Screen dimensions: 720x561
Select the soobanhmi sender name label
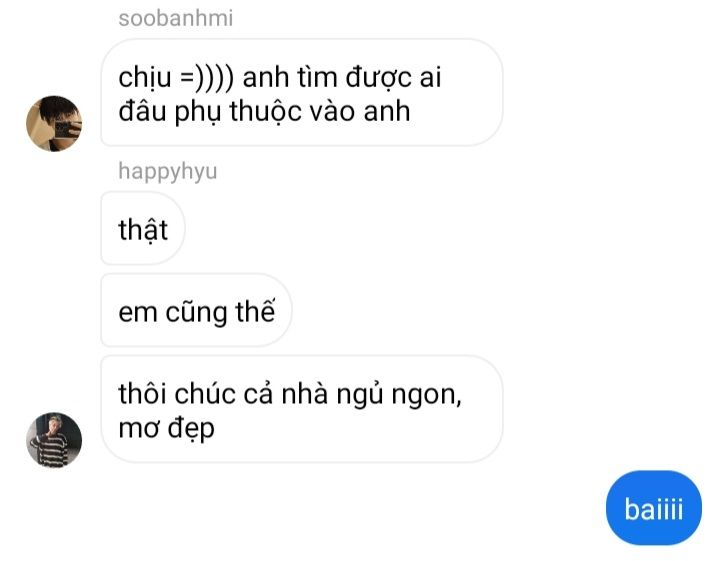[x=176, y=19]
